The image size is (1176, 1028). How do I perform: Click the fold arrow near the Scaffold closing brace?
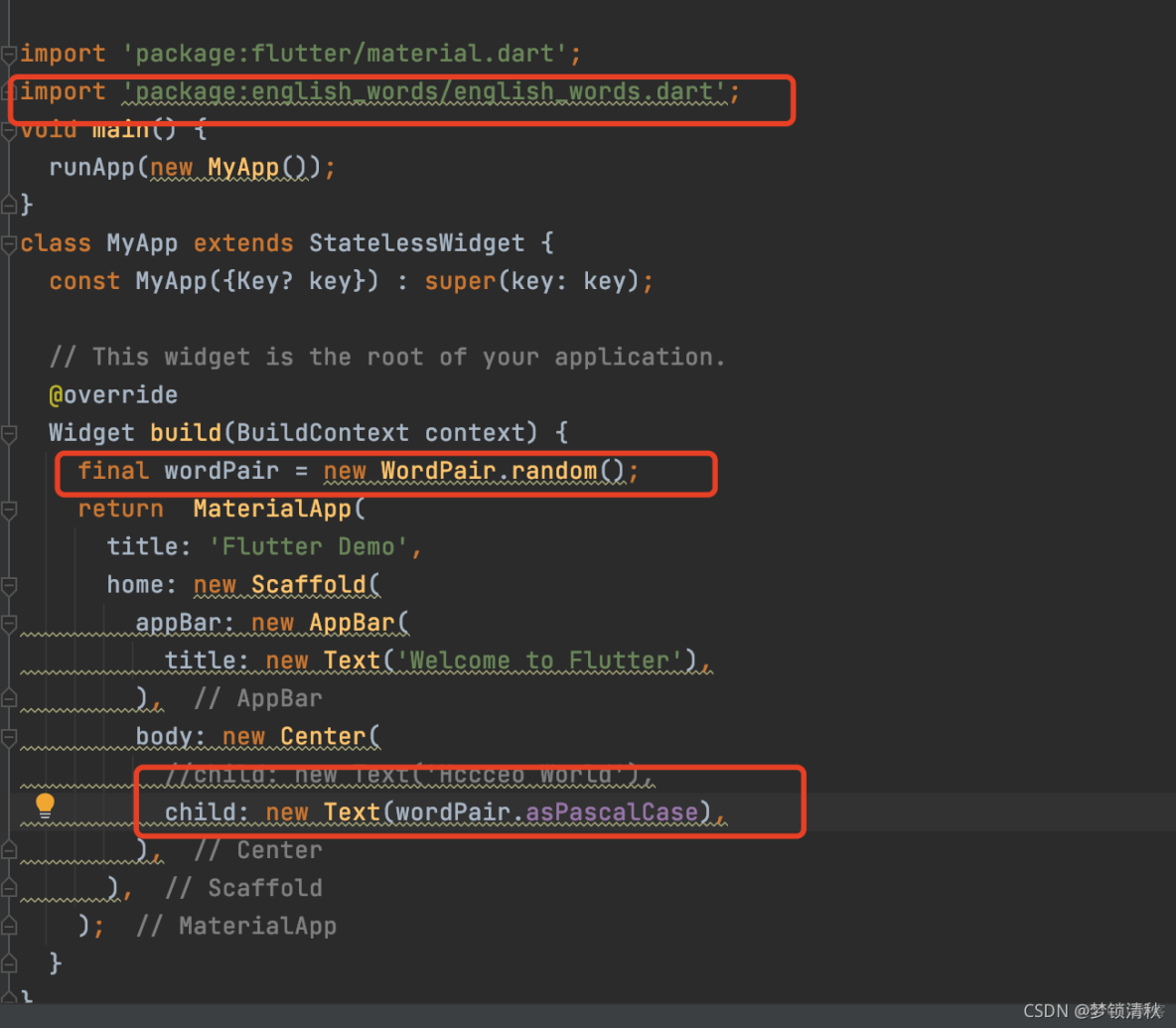[x=9, y=887]
